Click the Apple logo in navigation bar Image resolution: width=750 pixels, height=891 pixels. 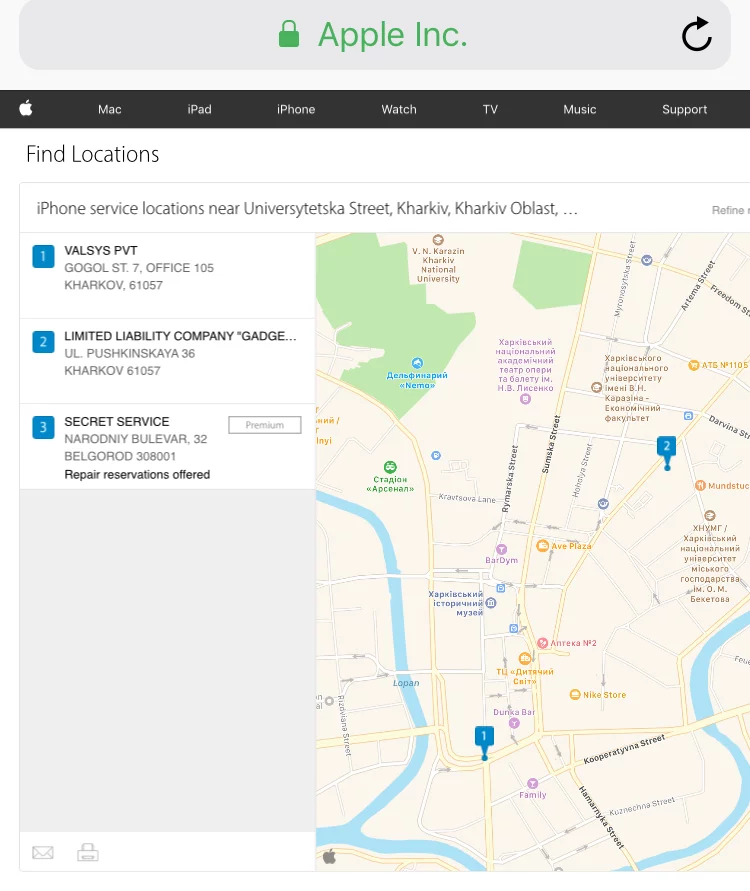(26, 109)
